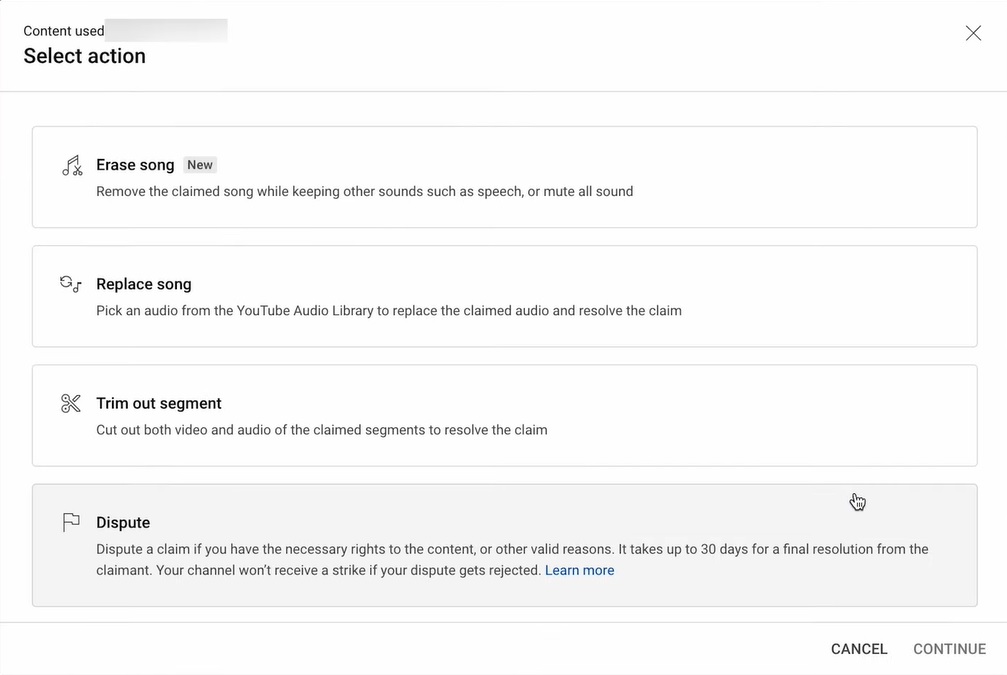Click the YouTube Audio Library description text
Image resolution: width=1007 pixels, height=675 pixels.
tap(388, 310)
